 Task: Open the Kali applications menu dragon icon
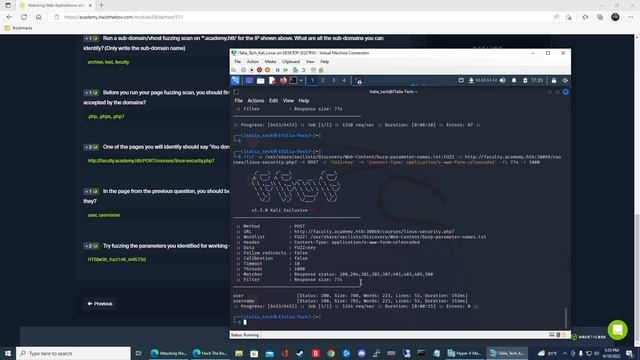[236, 80]
